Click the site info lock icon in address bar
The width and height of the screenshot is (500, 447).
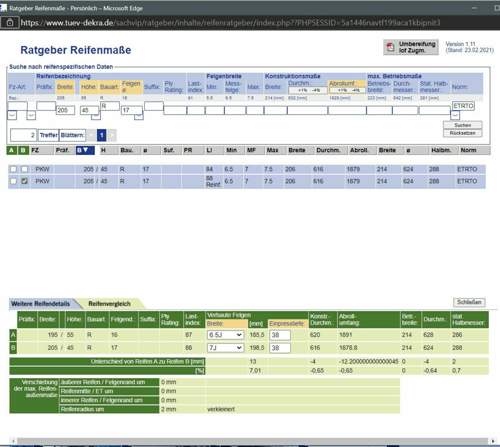tap(10, 23)
